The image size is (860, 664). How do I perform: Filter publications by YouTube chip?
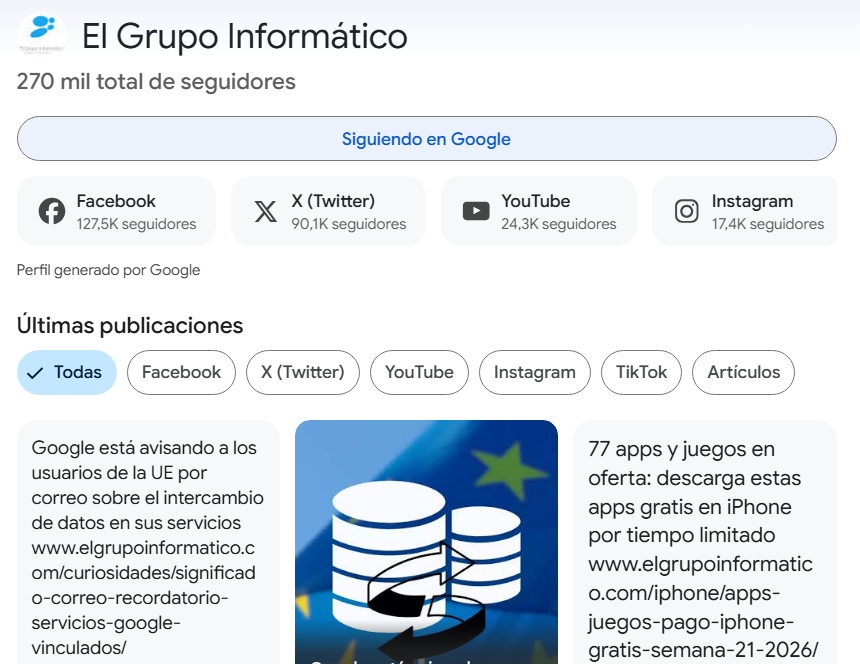[x=420, y=372]
